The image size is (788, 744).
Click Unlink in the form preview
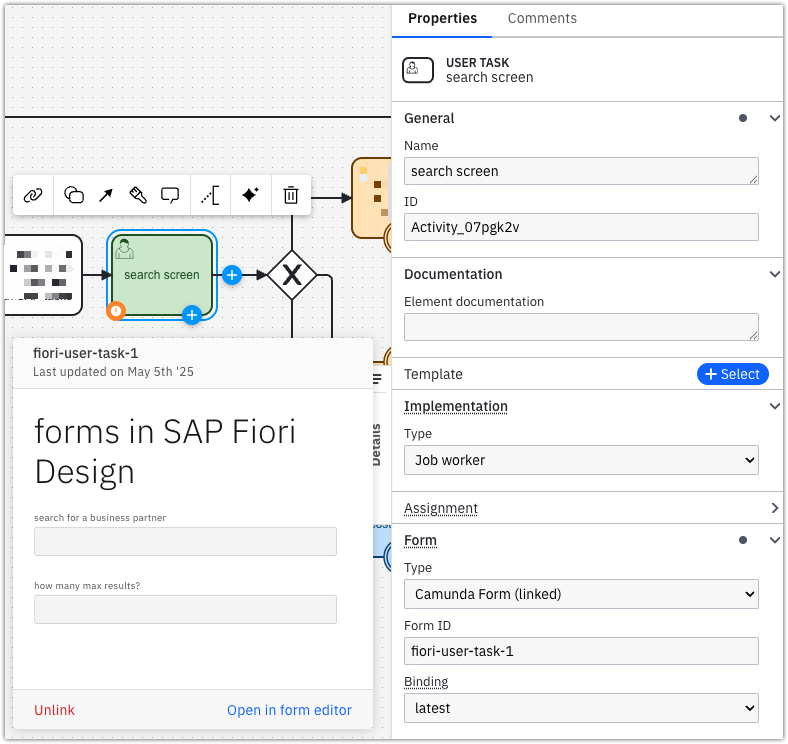click(x=54, y=710)
